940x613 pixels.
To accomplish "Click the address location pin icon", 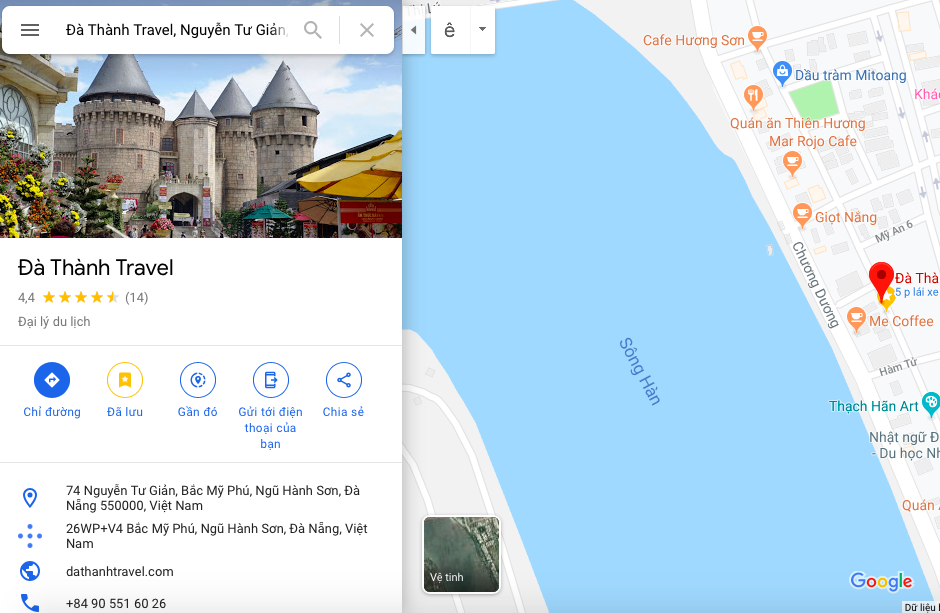I will [29, 498].
